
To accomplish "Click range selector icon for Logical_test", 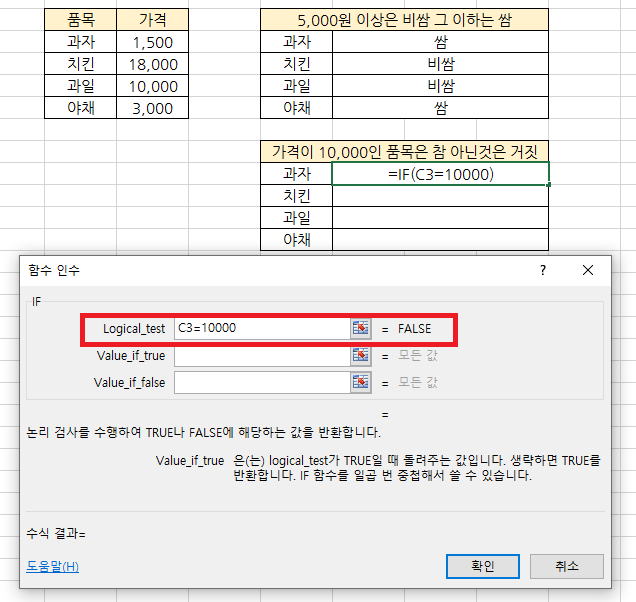I will [x=361, y=328].
